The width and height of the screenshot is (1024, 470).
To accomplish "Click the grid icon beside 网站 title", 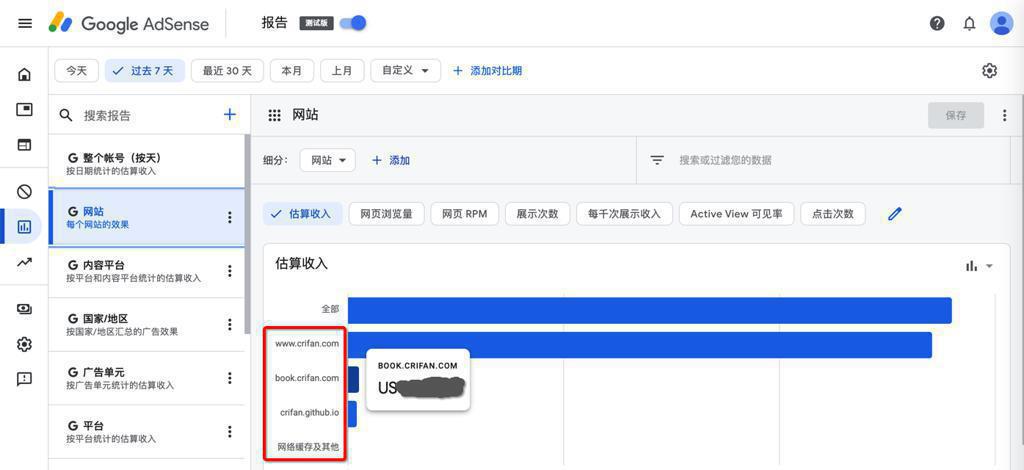I will [x=275, y=116].
